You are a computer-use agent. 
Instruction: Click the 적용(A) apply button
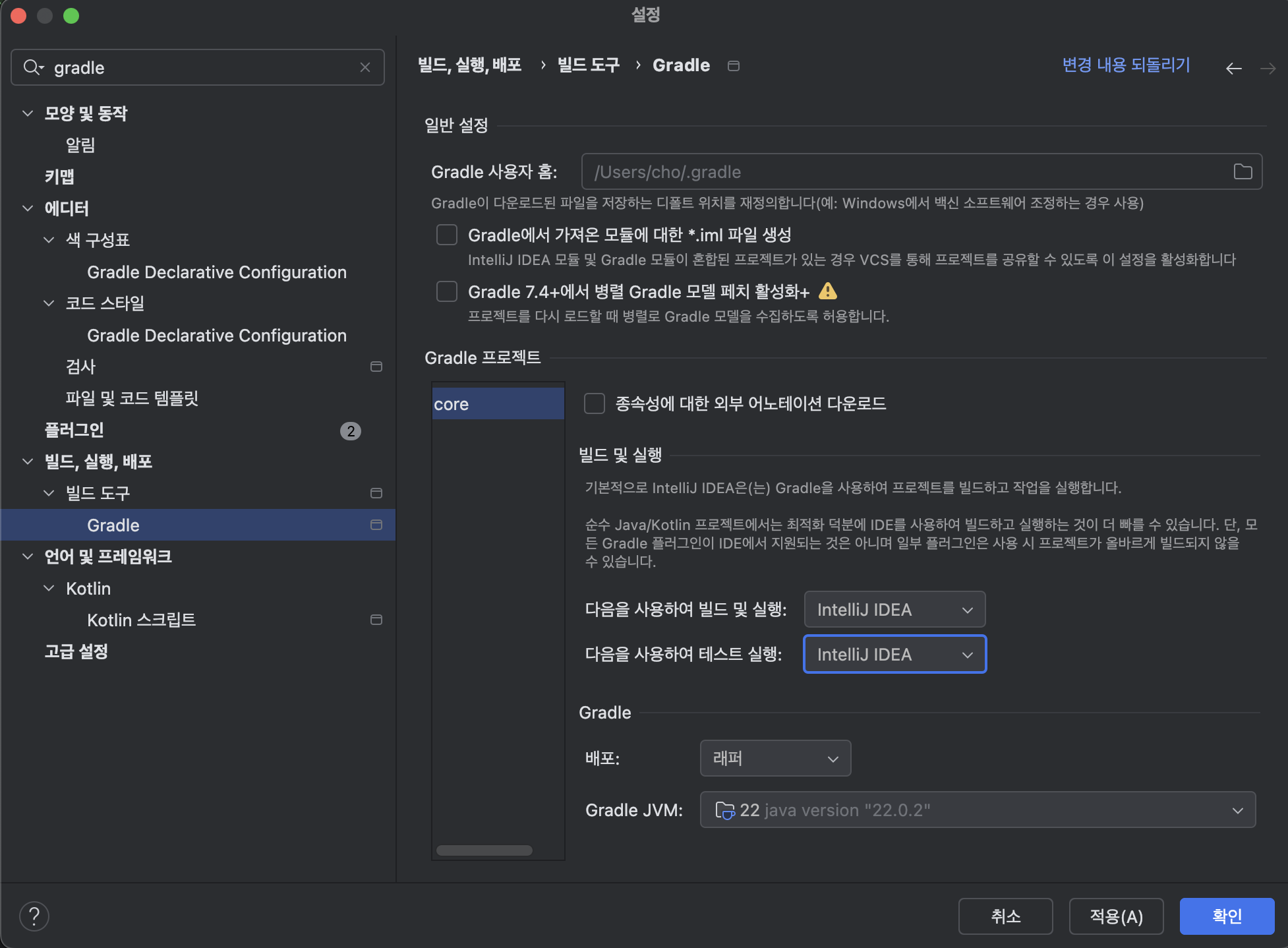pyautogui.click(x=1116, y=916)
